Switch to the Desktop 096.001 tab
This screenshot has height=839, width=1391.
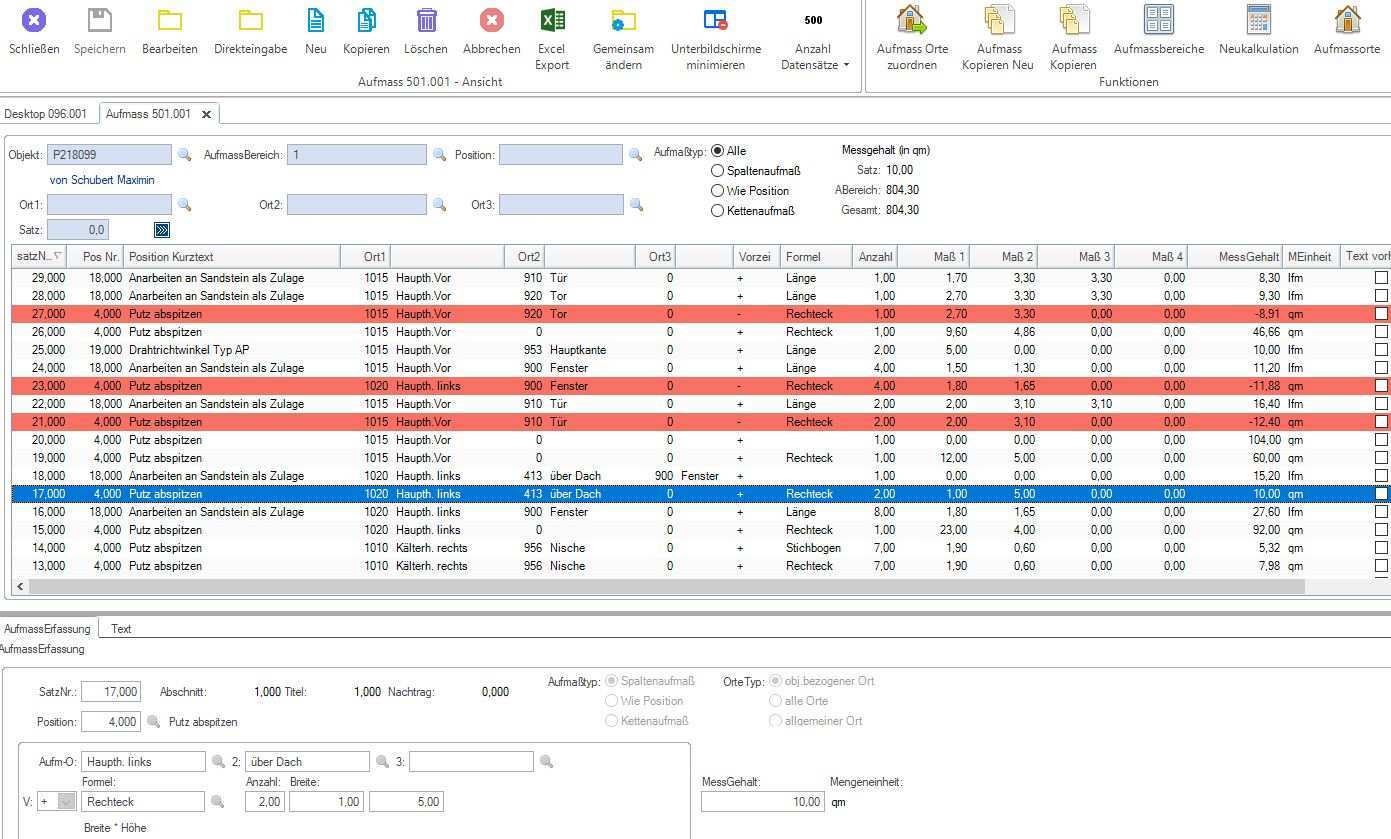pos(45,114)
